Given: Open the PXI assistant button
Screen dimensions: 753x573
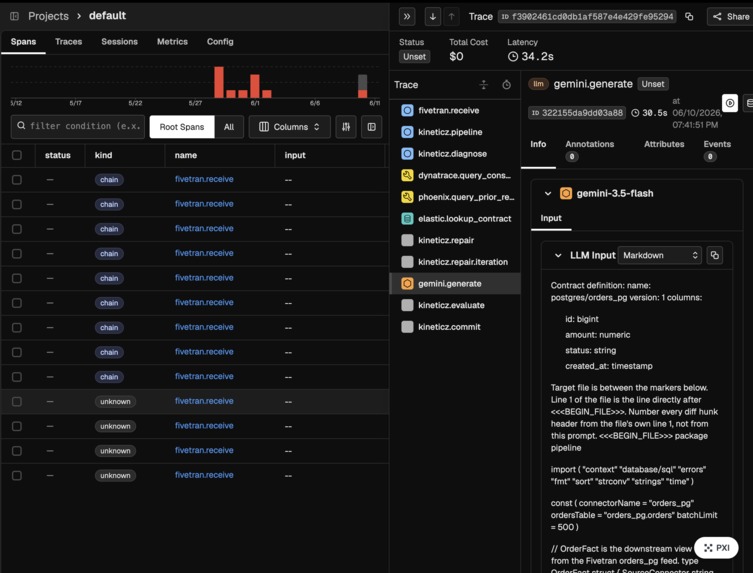Looking at the screenshot, I should tap(717, 548).
